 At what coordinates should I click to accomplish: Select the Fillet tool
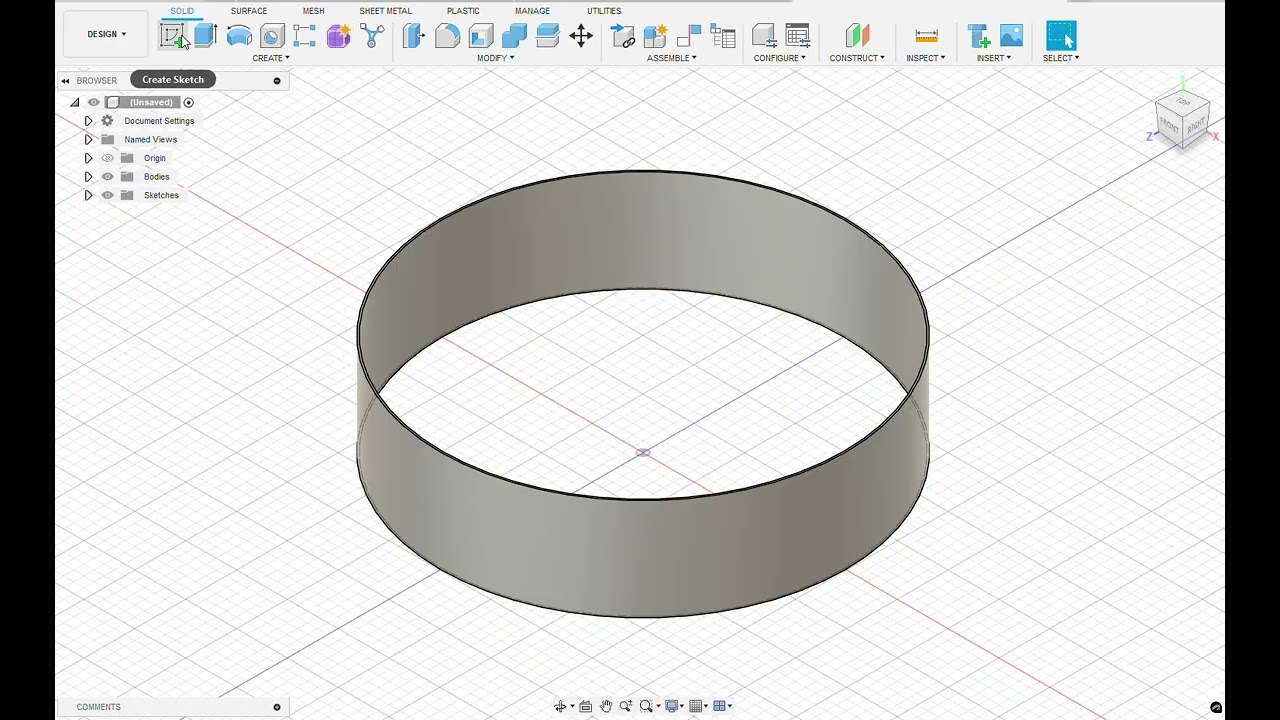tap(447, 36)
